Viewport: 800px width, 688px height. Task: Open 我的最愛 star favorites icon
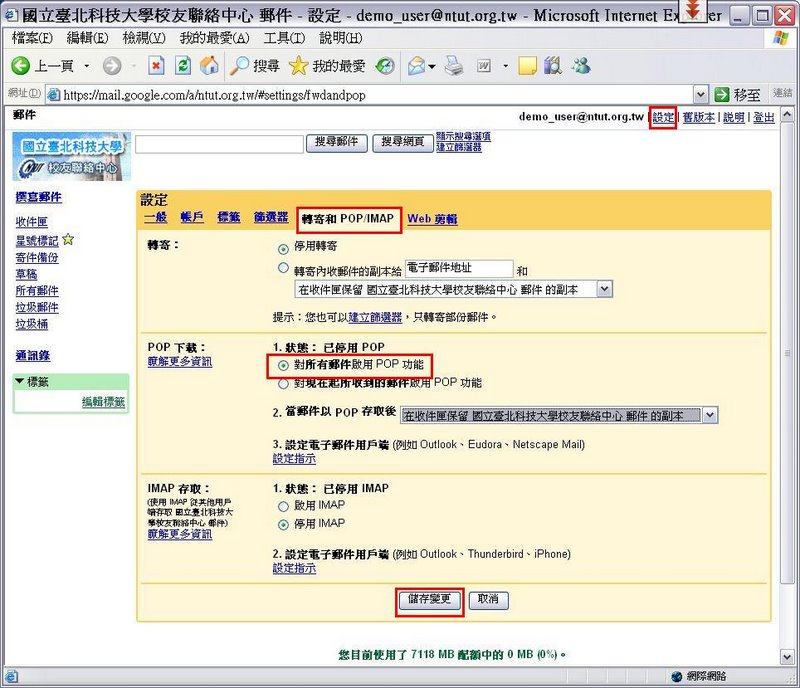(298, 66)
